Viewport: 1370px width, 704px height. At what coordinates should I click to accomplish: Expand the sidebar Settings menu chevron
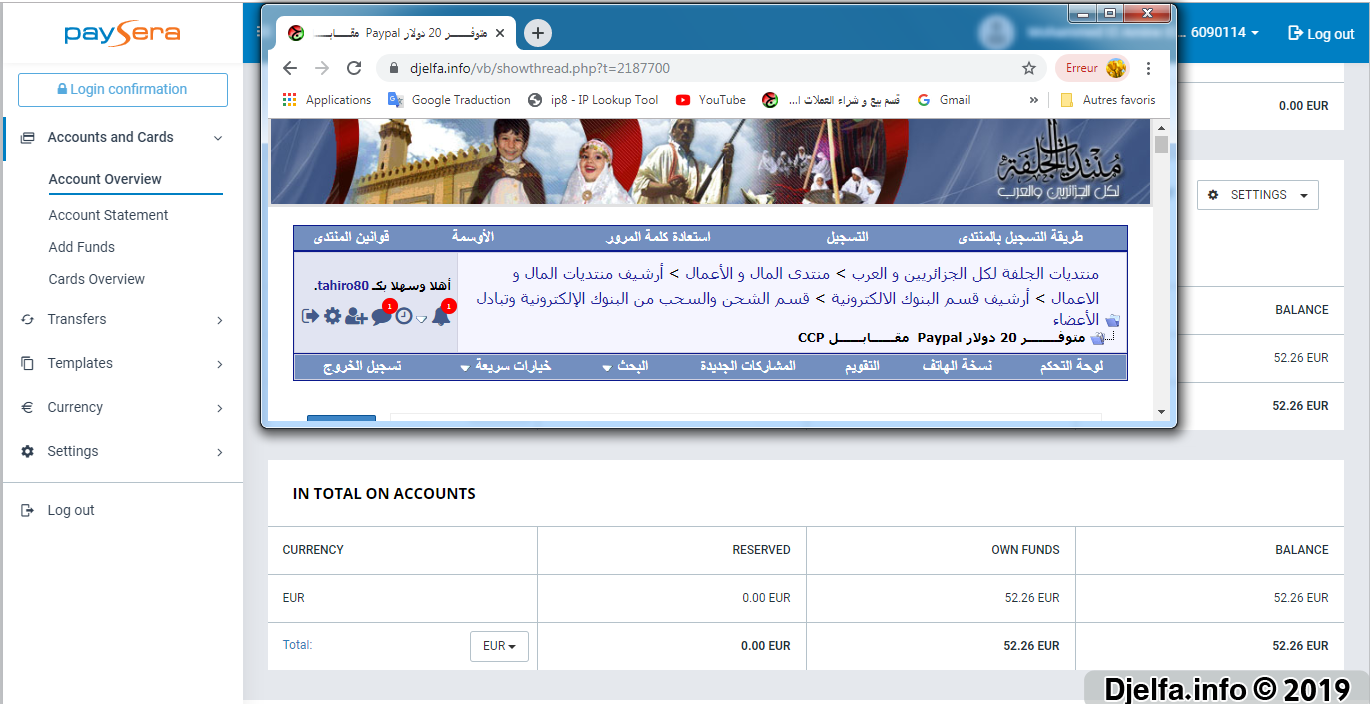[x=220, y=452]
